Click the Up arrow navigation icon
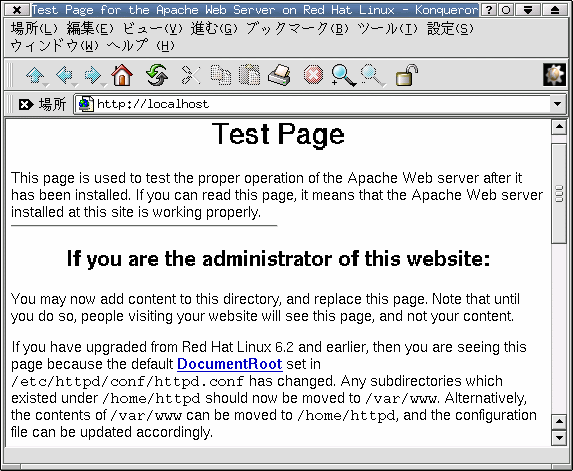Viewport: 573px width, 471px height. click(35, 75)
